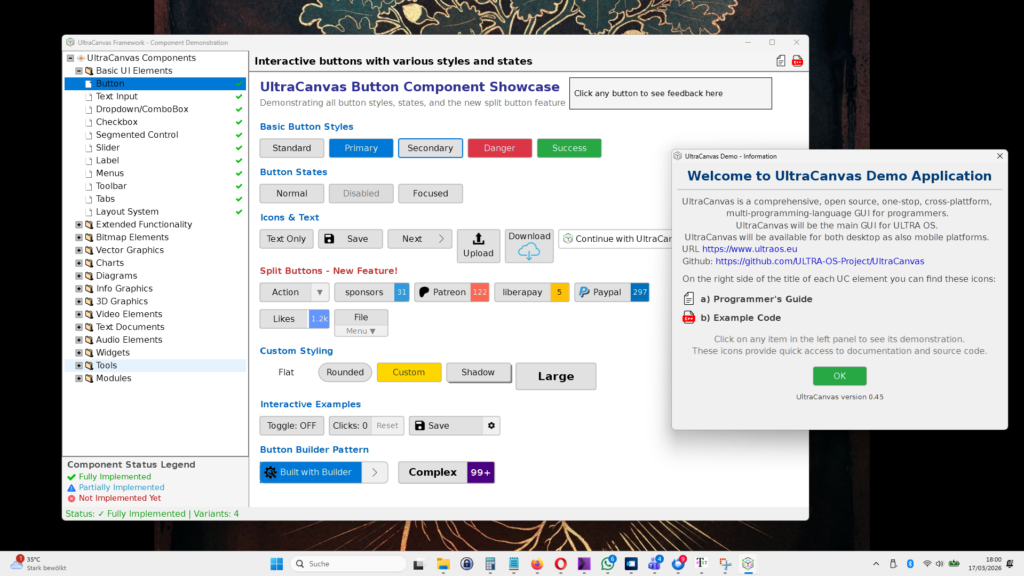
Task: Collapse the Basic UI Elements tree branch
Action: [x=80, y=70]
